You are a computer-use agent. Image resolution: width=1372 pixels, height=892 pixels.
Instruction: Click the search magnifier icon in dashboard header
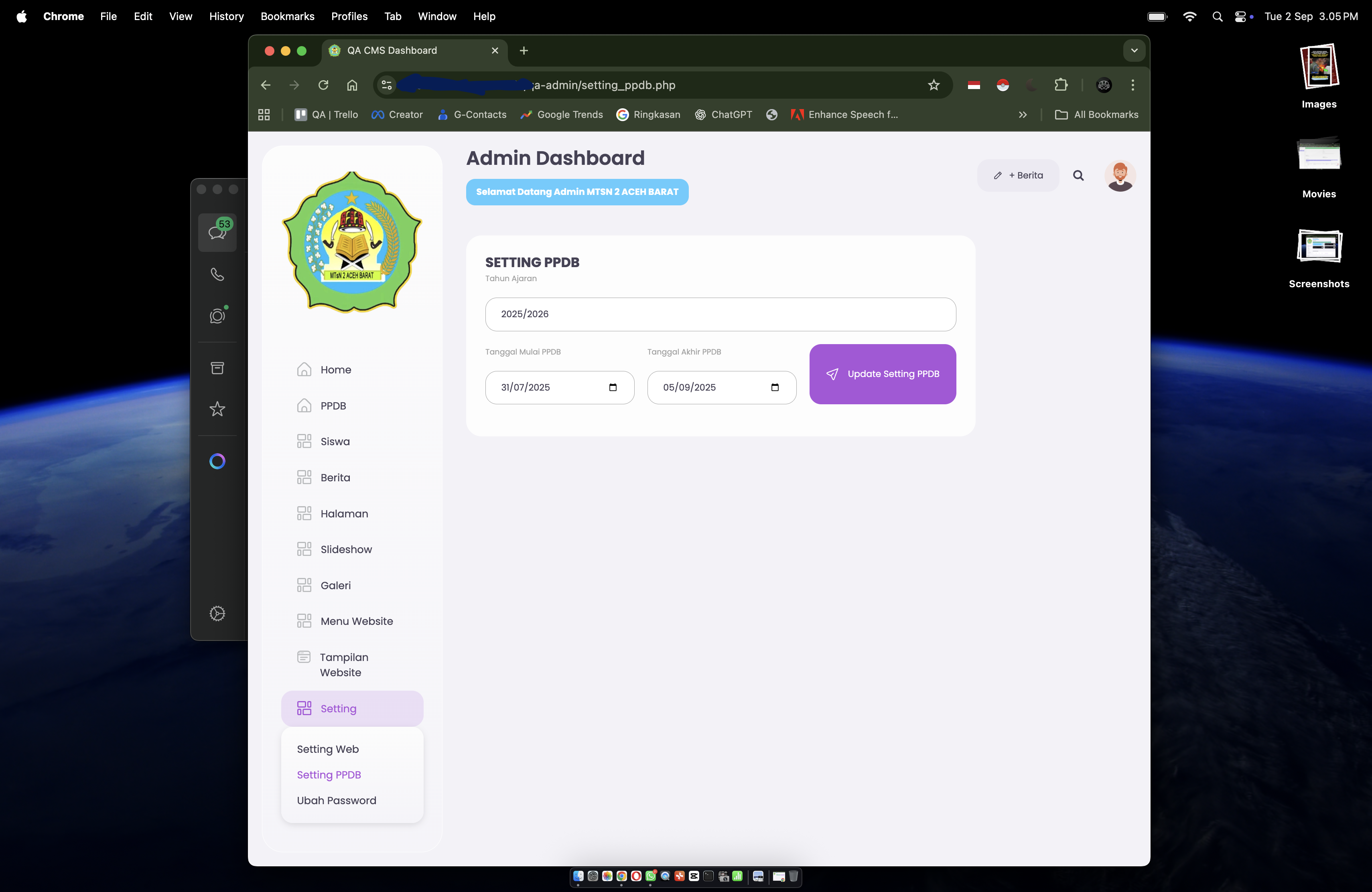1078,176
